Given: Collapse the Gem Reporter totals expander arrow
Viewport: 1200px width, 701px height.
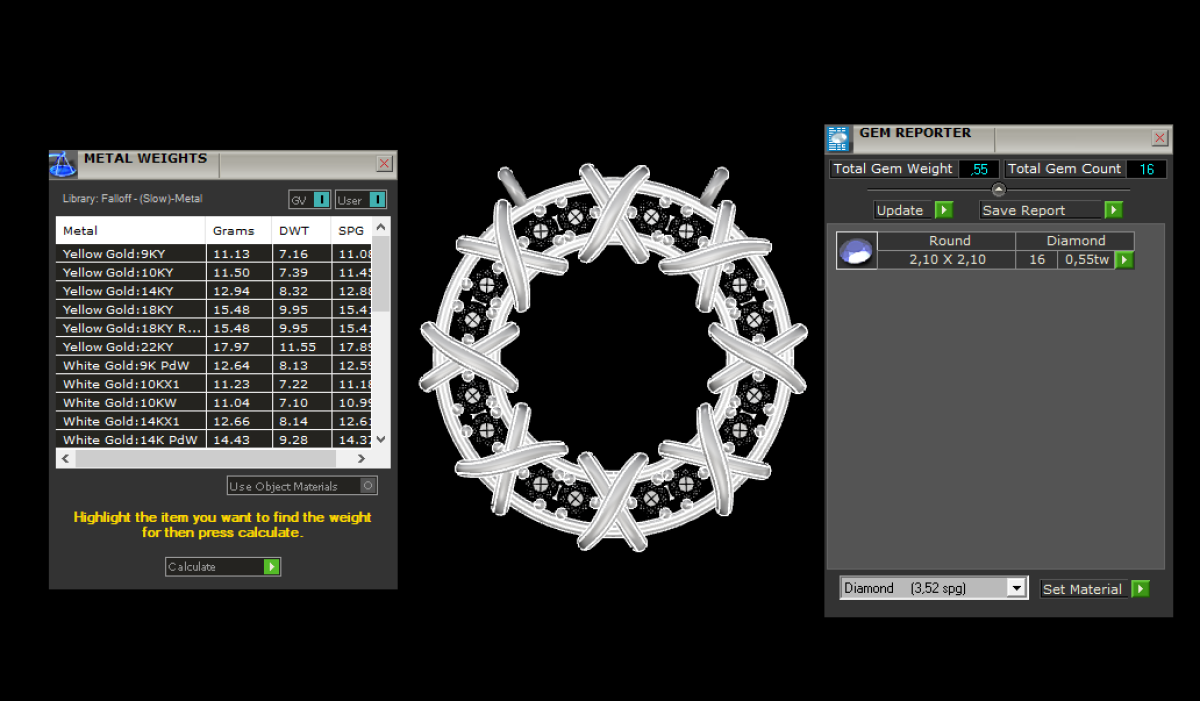Looking at the screenshot, I should [998, 190].
